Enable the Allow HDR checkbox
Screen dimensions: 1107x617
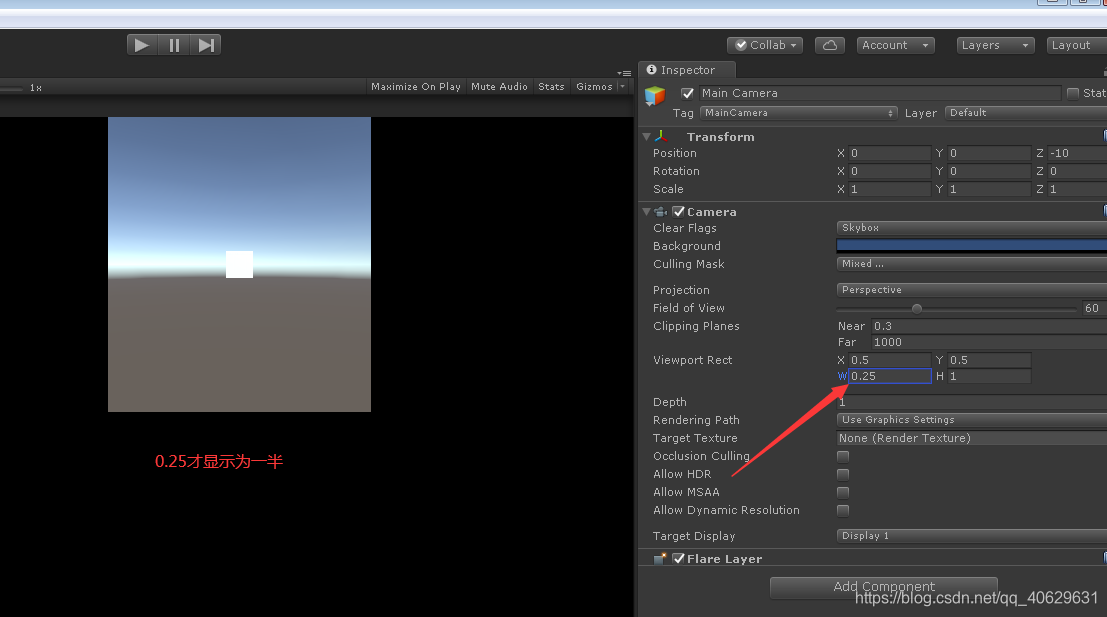tap(843, 474)
